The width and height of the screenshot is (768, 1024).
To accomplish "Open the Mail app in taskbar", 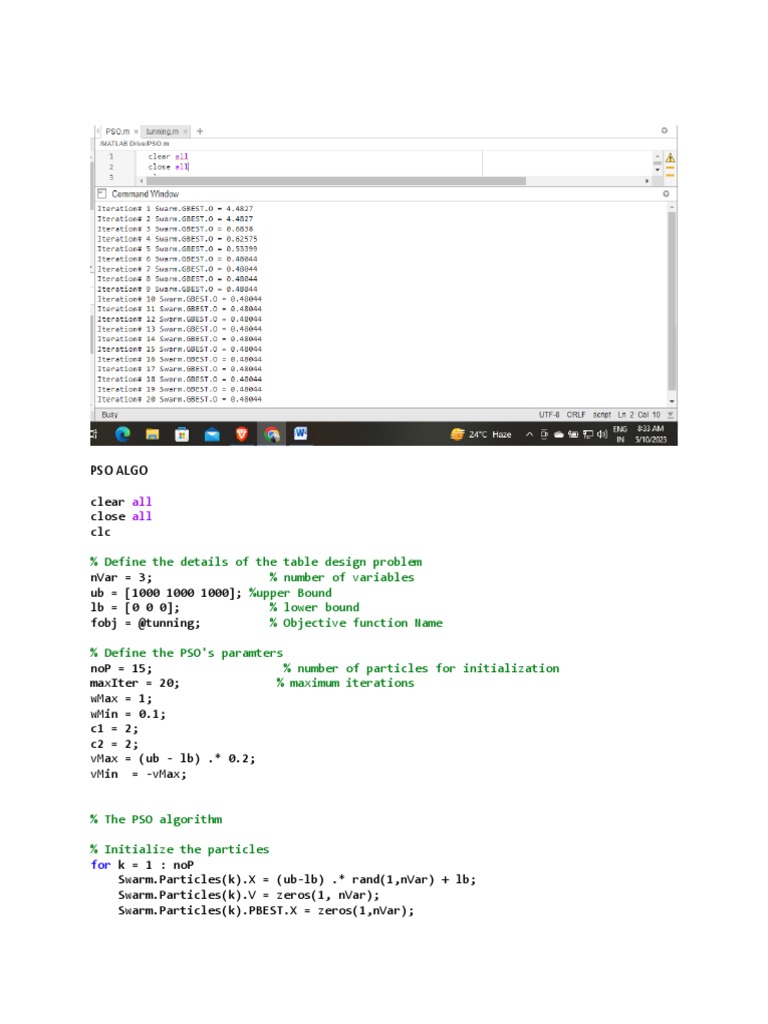I will pyautogui.click(x=211, y=434).
